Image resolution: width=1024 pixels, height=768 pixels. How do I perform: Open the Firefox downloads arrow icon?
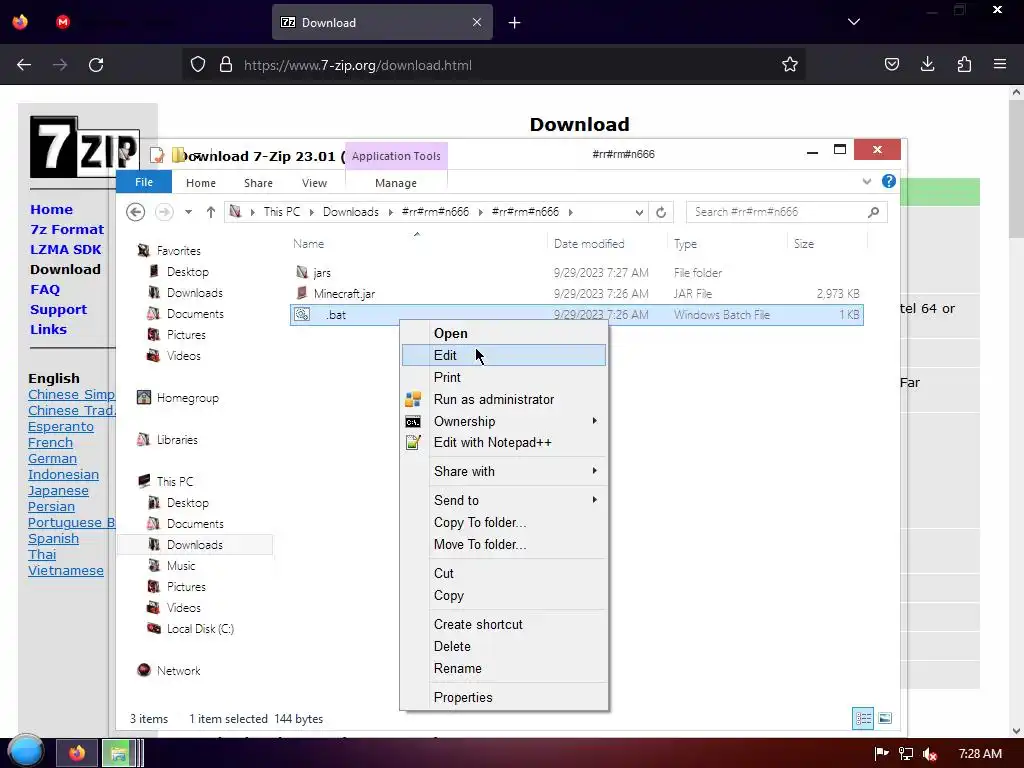pyautogui.click(x=927, y=65)
